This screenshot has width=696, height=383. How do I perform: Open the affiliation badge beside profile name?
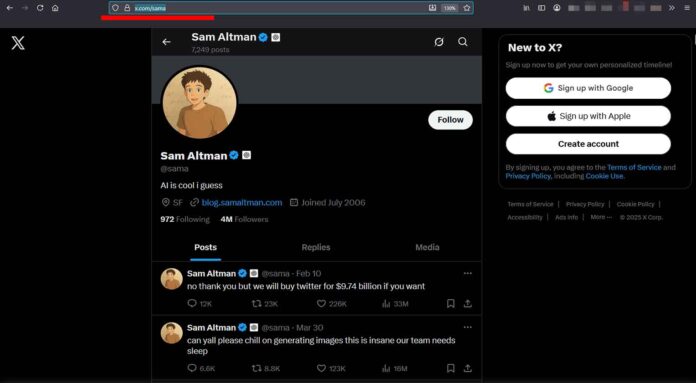pos(246,155)
